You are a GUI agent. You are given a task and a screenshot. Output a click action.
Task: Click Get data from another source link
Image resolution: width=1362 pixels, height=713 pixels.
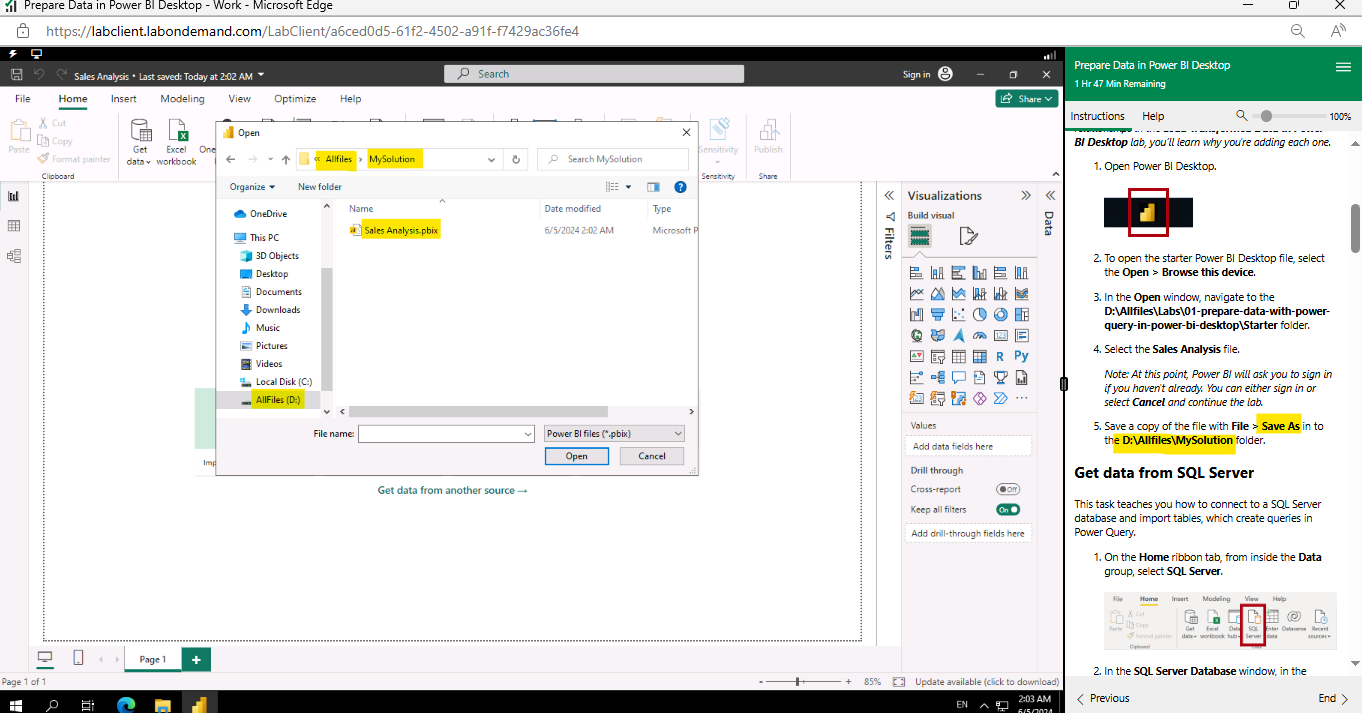[x=452, y=490]
